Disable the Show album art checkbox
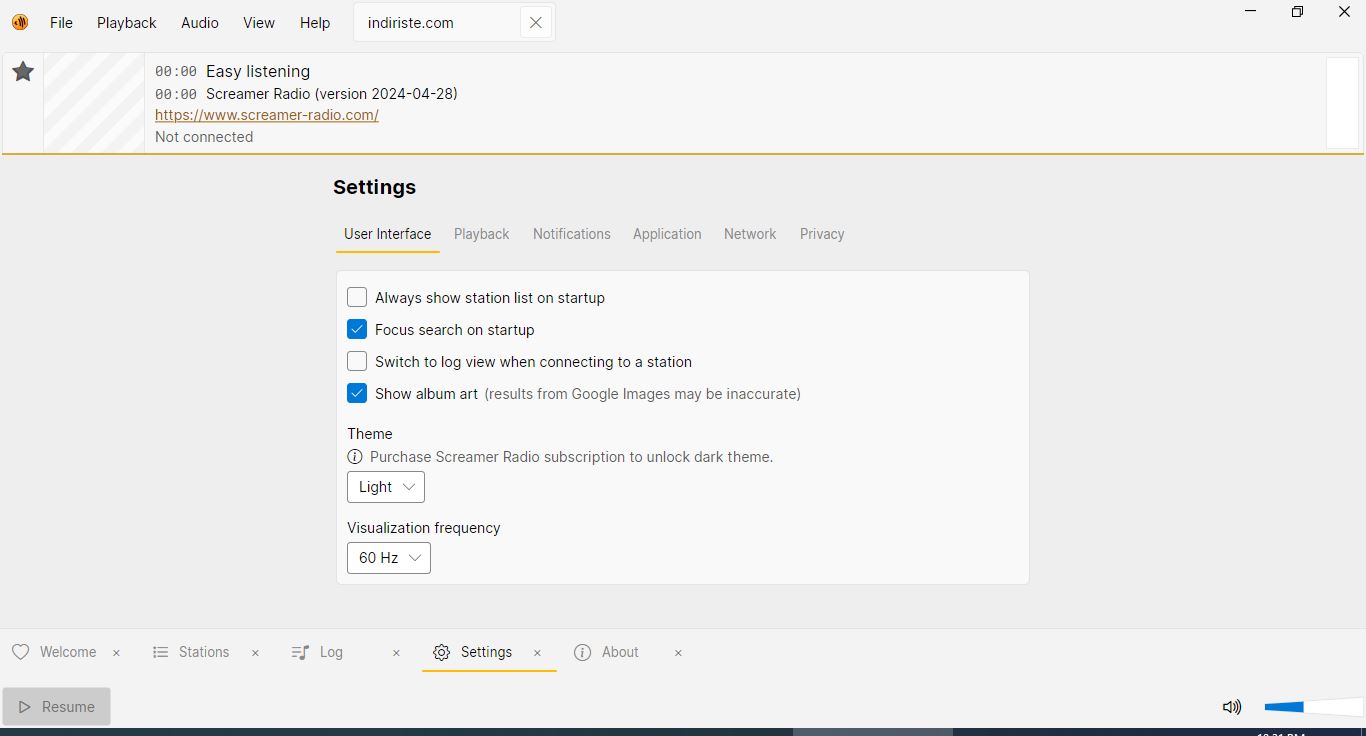The image size is (1366, 736). [x=357, y=393]
